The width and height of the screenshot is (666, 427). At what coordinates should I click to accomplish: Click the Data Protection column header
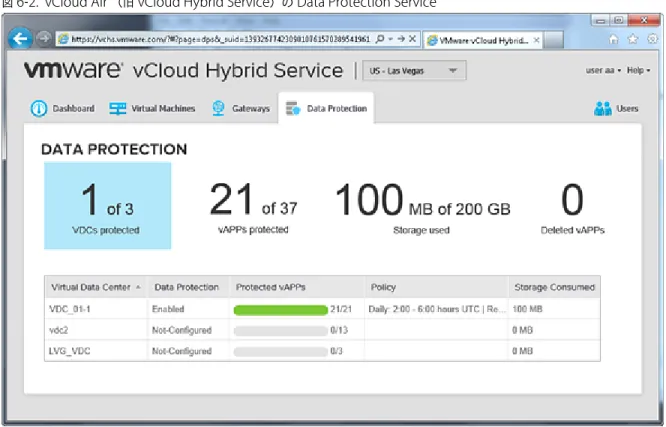186,287
